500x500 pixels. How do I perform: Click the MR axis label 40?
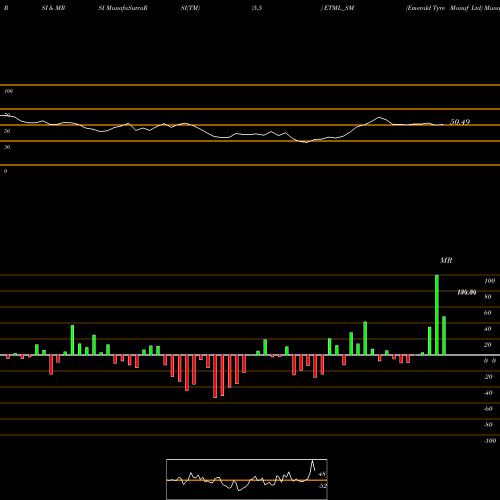[488, 329]
